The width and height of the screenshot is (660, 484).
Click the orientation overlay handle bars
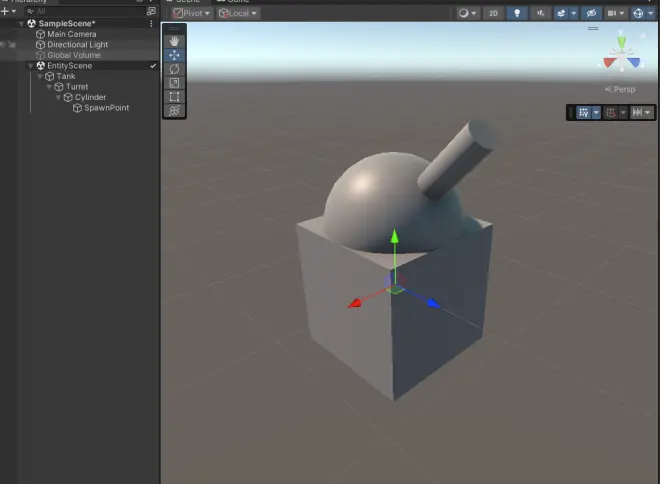pyautogui.click(x=593, y=29)
